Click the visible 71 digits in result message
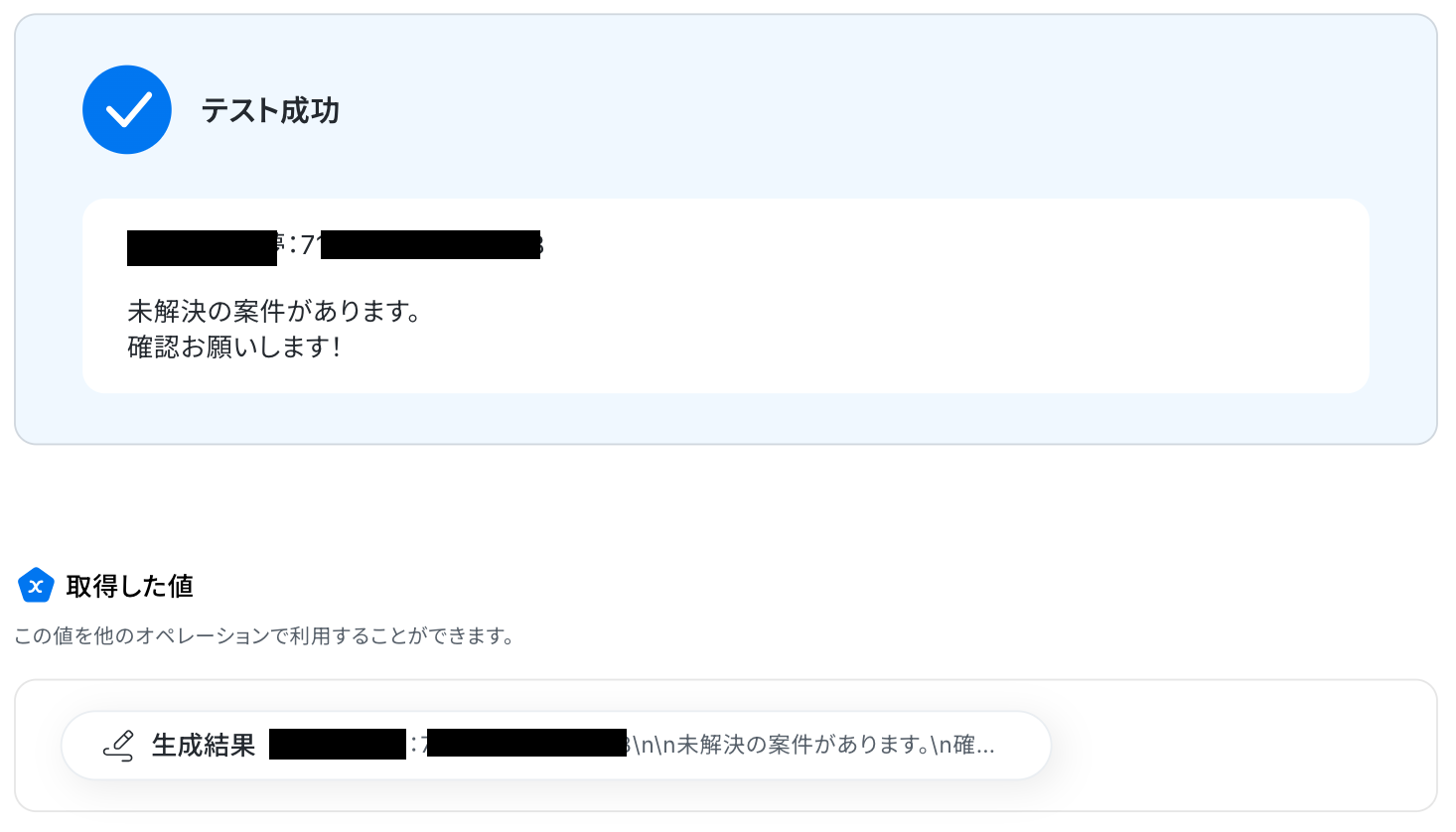This screenshot has height=832, width=1456. click(x=309, y=244)
